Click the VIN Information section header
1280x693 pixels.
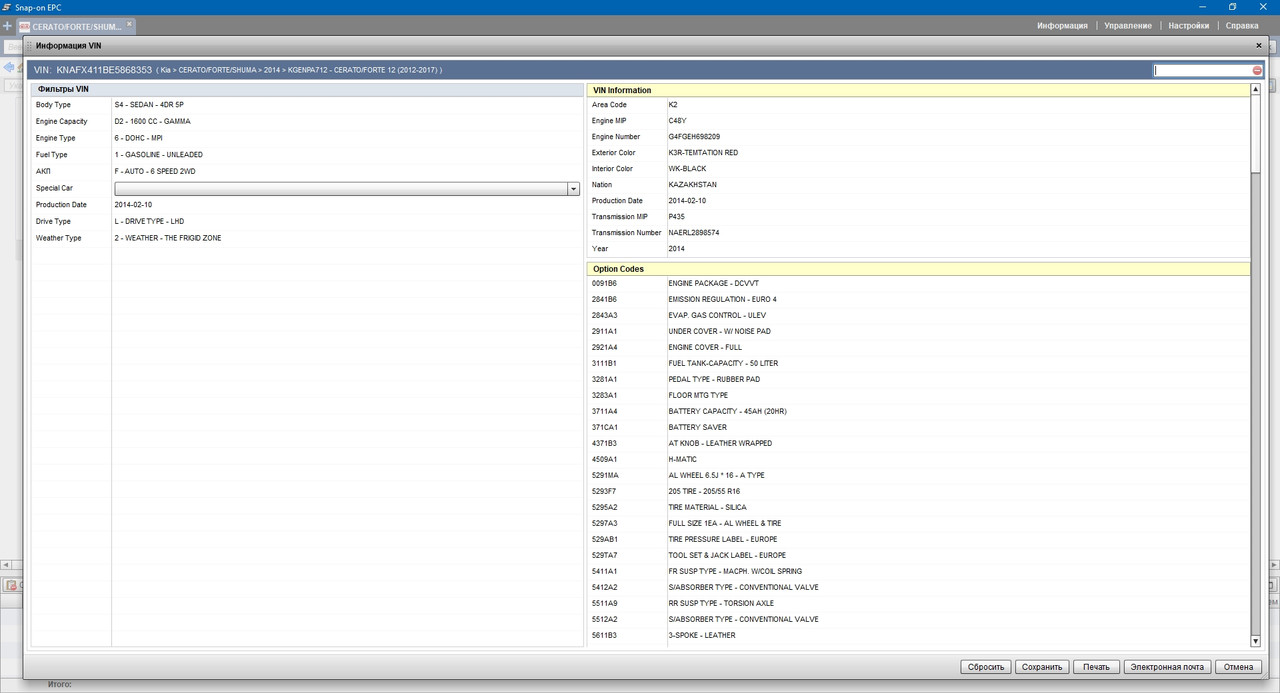click(918, 90)
